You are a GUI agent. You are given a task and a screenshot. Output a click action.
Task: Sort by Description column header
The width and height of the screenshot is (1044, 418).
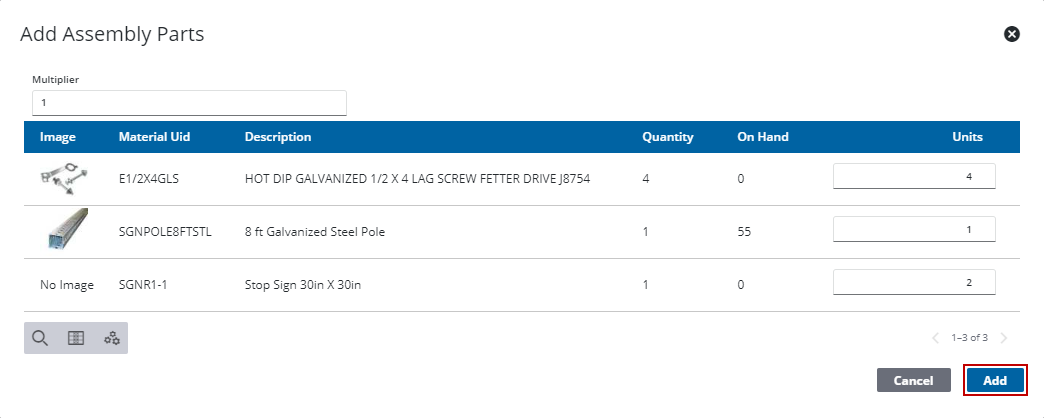click(278, 137)
